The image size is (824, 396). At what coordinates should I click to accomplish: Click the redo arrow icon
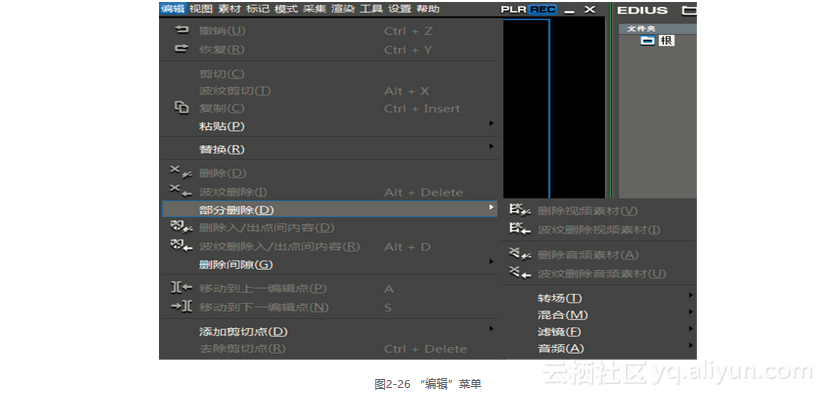(181, 49)
